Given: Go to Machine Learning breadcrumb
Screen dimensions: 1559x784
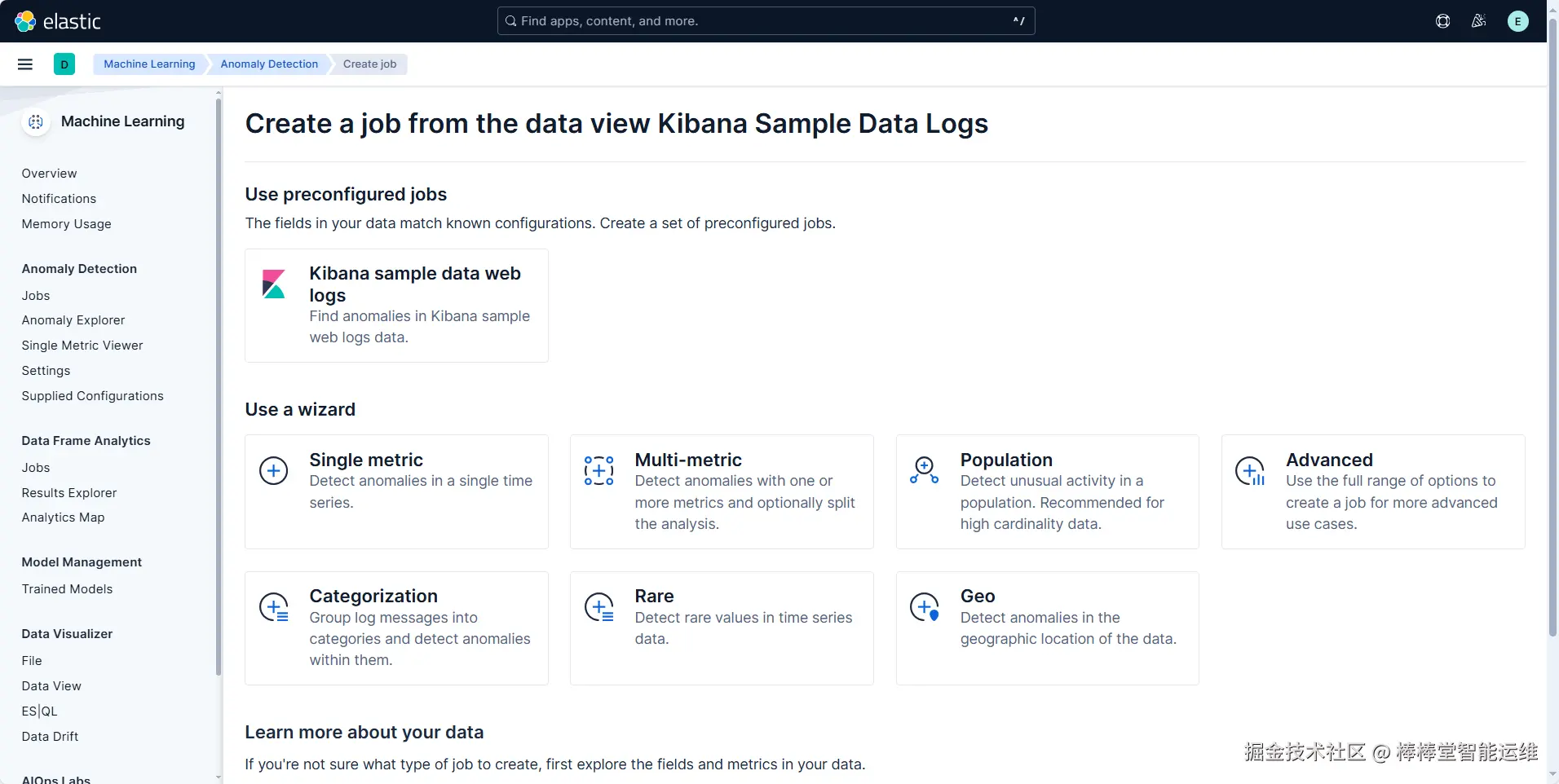Looking at the screenshot, I should pos(149,64).
